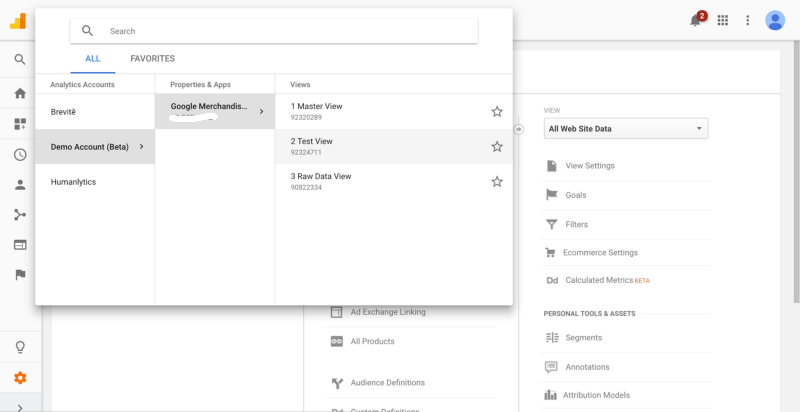Star the 2 Test View as favorite

pos(497,146)
